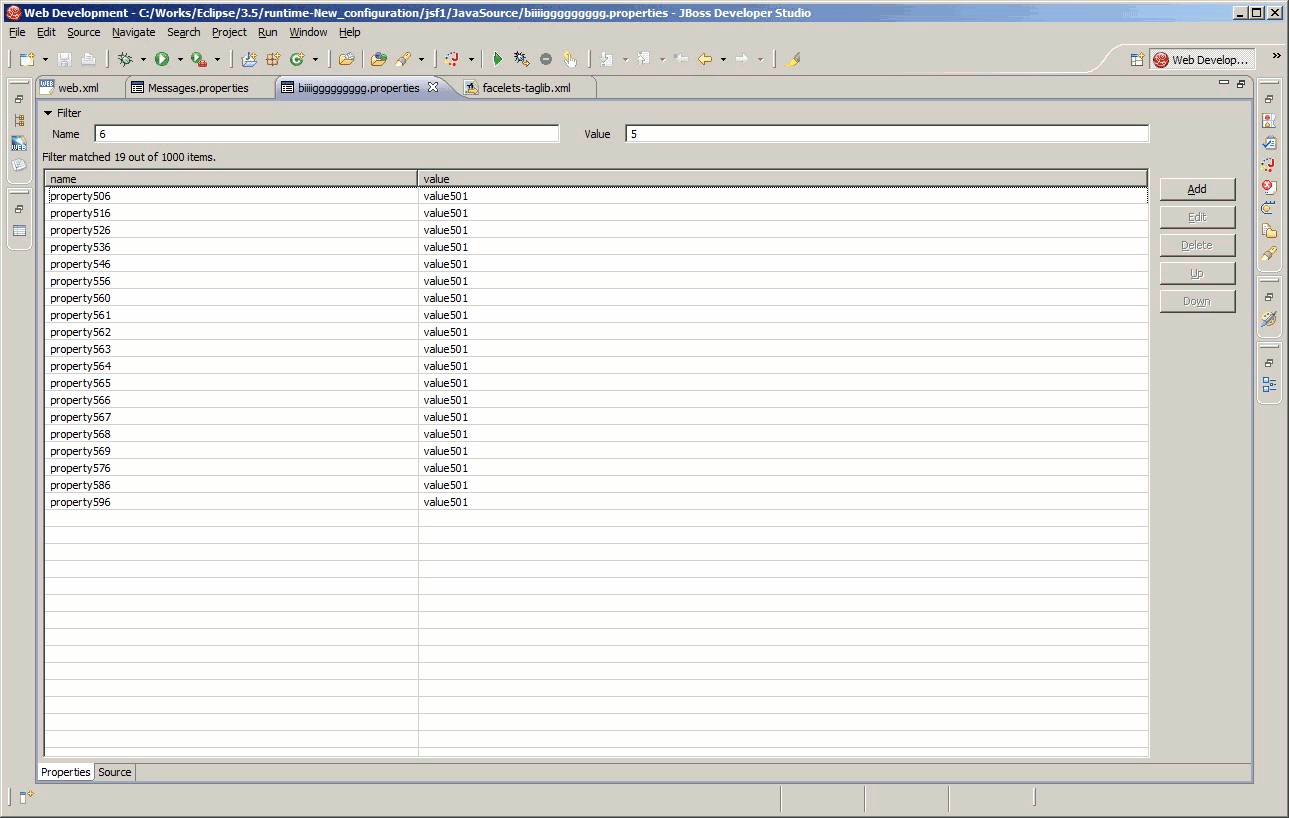Click the Open Perspective icon

click(1137, 60)
